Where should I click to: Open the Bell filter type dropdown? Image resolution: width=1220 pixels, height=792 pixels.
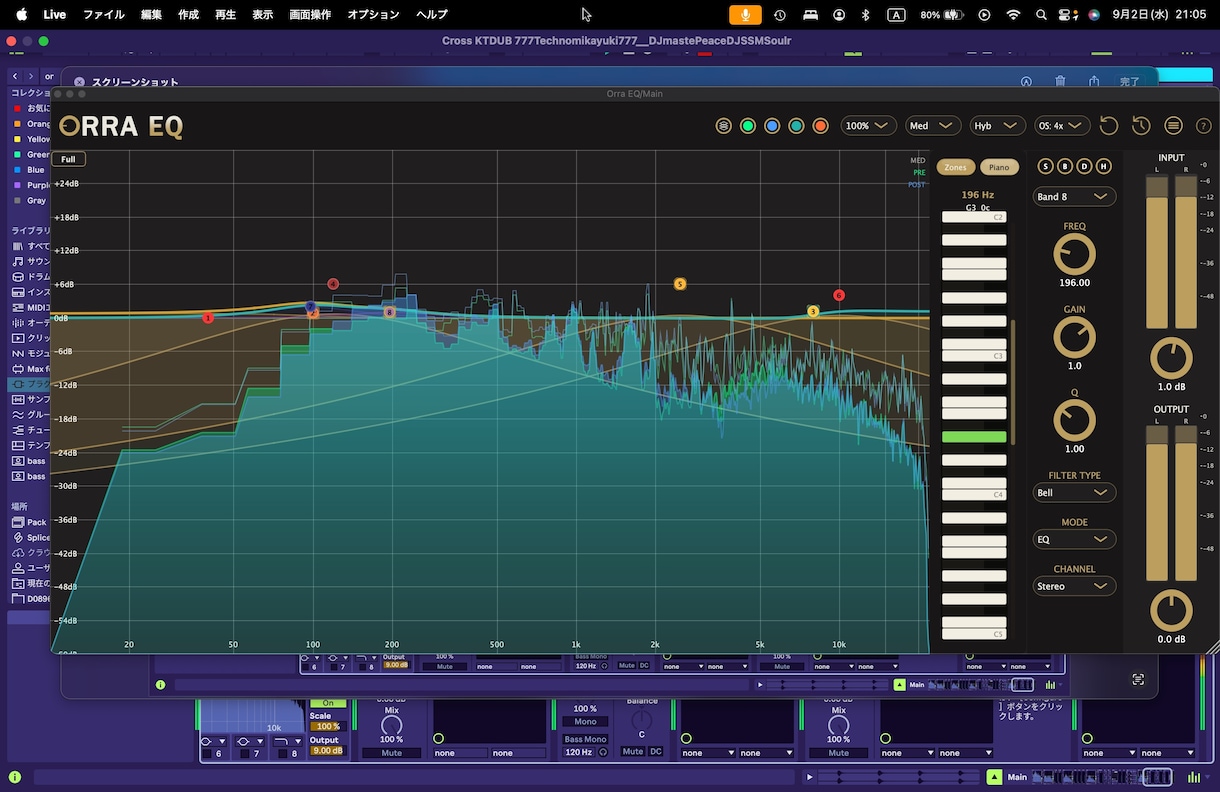click(1074, 493)
